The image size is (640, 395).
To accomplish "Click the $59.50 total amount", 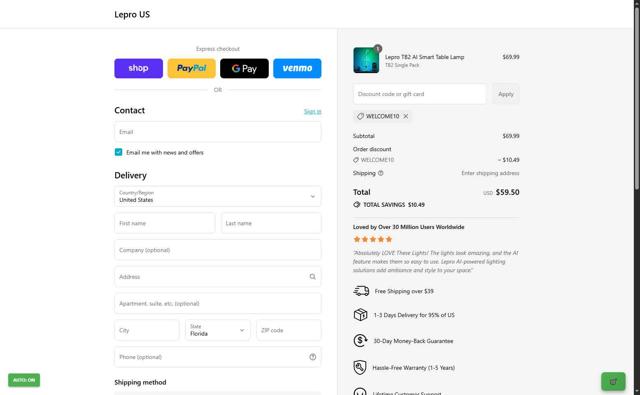I will (x=507, y=192).
